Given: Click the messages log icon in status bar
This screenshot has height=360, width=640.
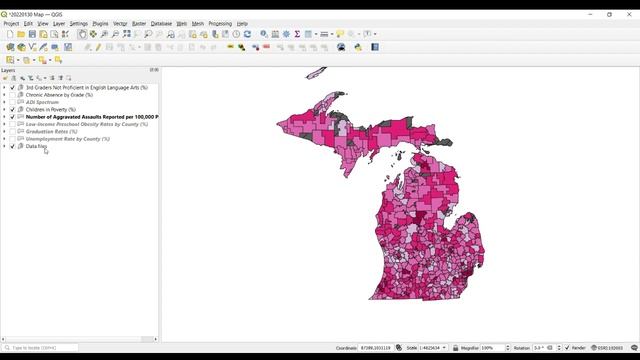Looking at the screenshot, I should [634, 348].
